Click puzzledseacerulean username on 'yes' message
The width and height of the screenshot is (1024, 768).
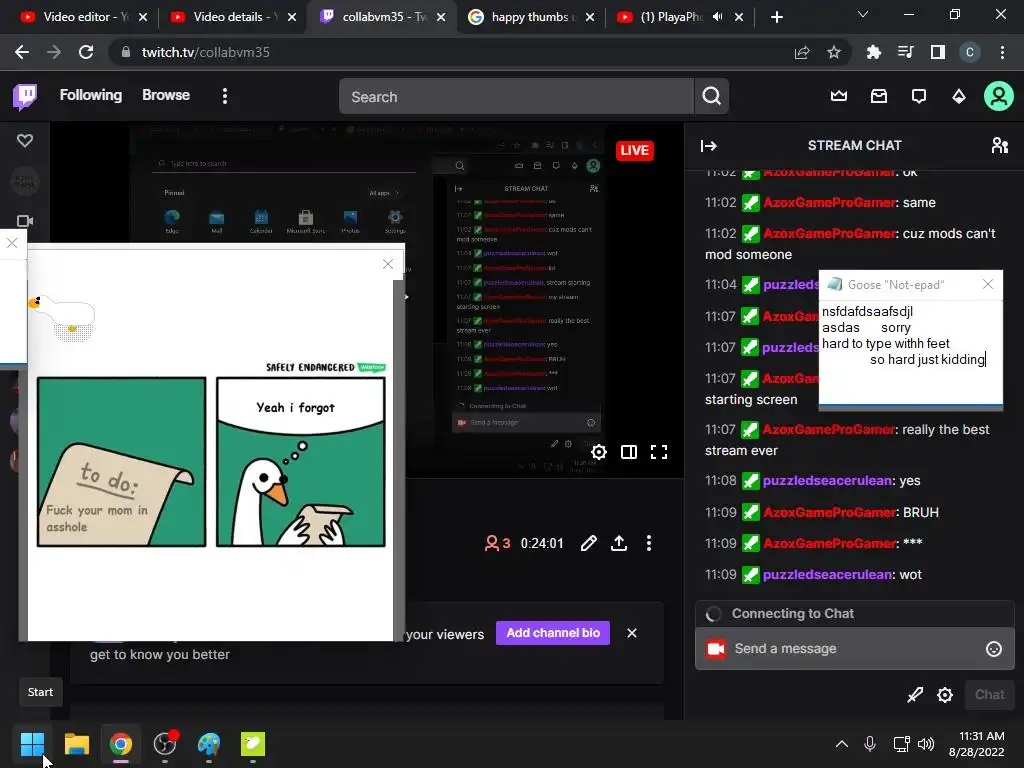[827, 481]
